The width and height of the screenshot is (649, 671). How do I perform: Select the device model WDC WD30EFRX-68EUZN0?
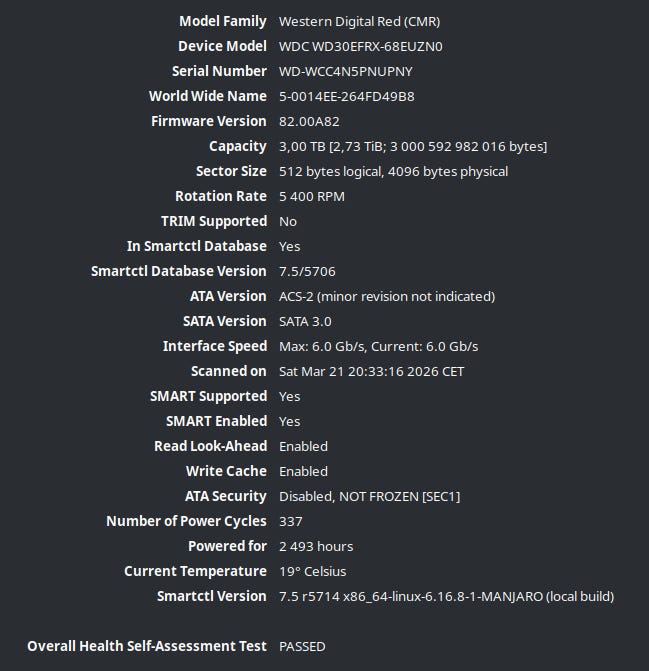click(360, 46)
